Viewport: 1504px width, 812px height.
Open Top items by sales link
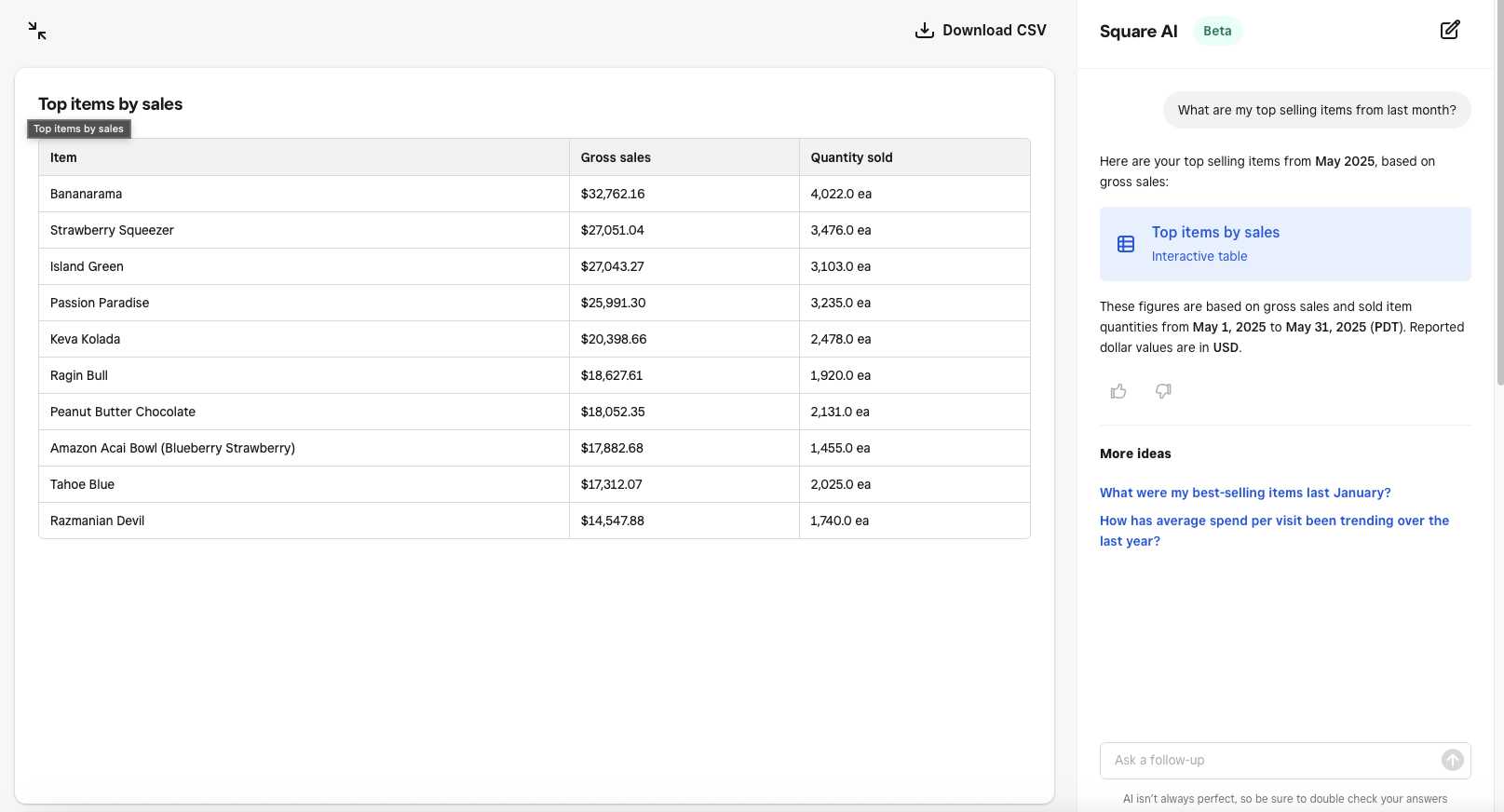click(x=1215, y=233)
